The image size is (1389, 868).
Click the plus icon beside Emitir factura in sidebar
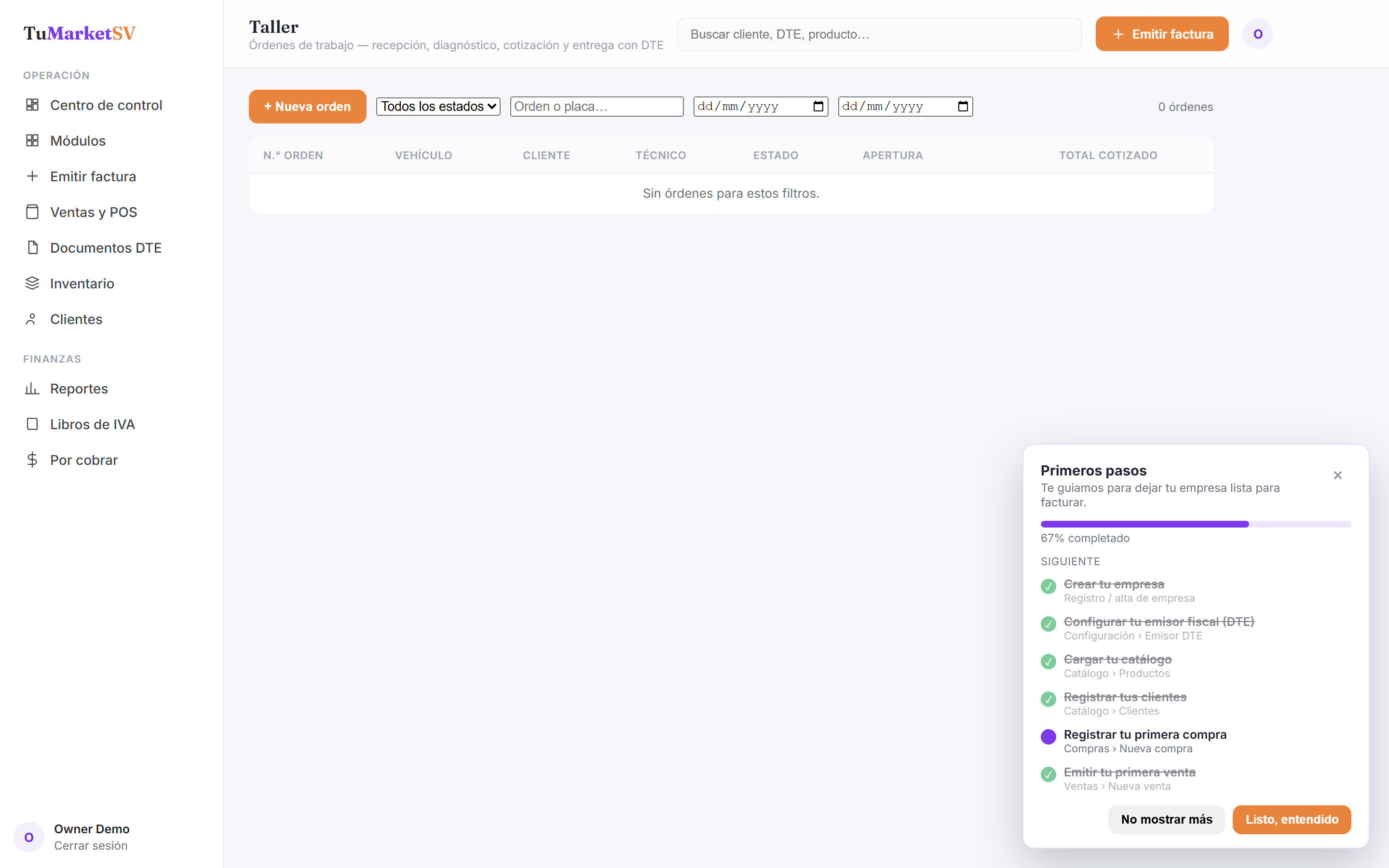point(32,176)
